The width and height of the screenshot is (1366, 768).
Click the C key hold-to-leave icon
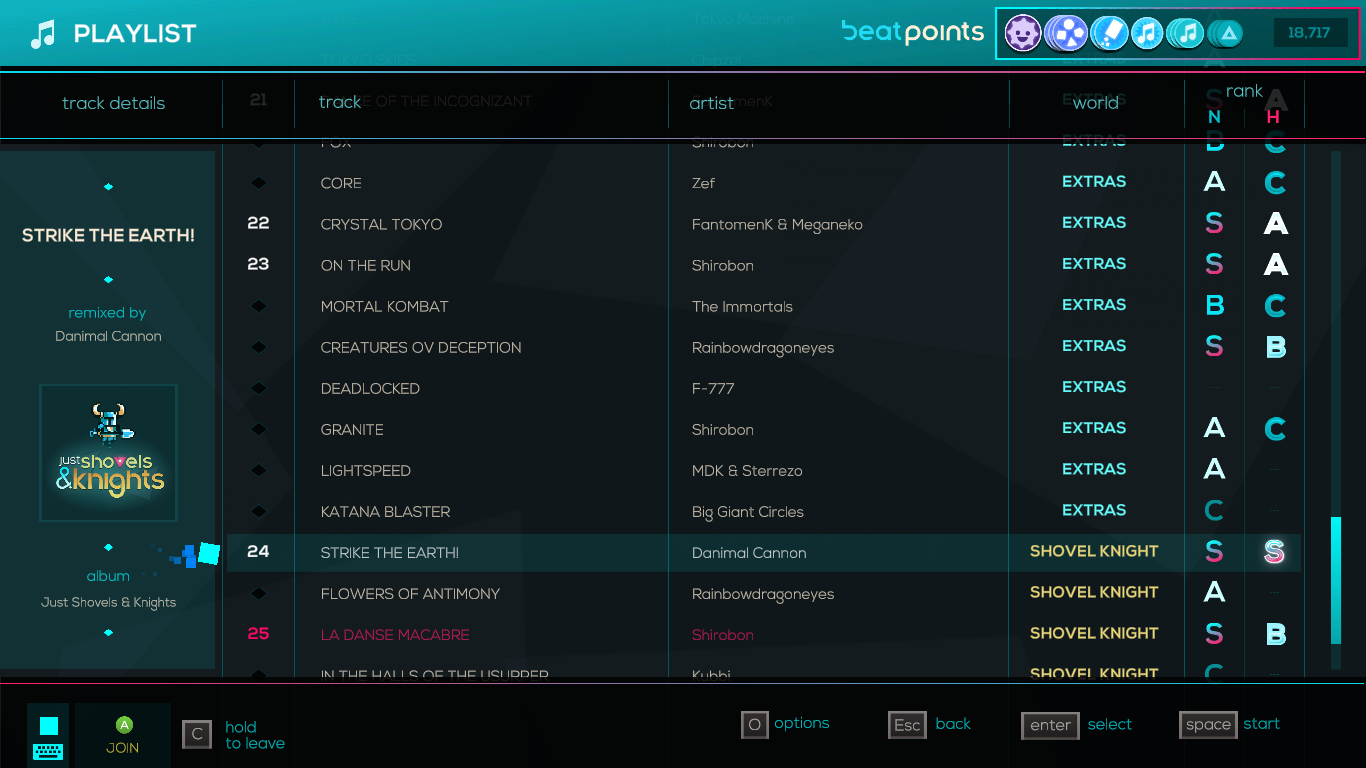click(x=197, y=734)
